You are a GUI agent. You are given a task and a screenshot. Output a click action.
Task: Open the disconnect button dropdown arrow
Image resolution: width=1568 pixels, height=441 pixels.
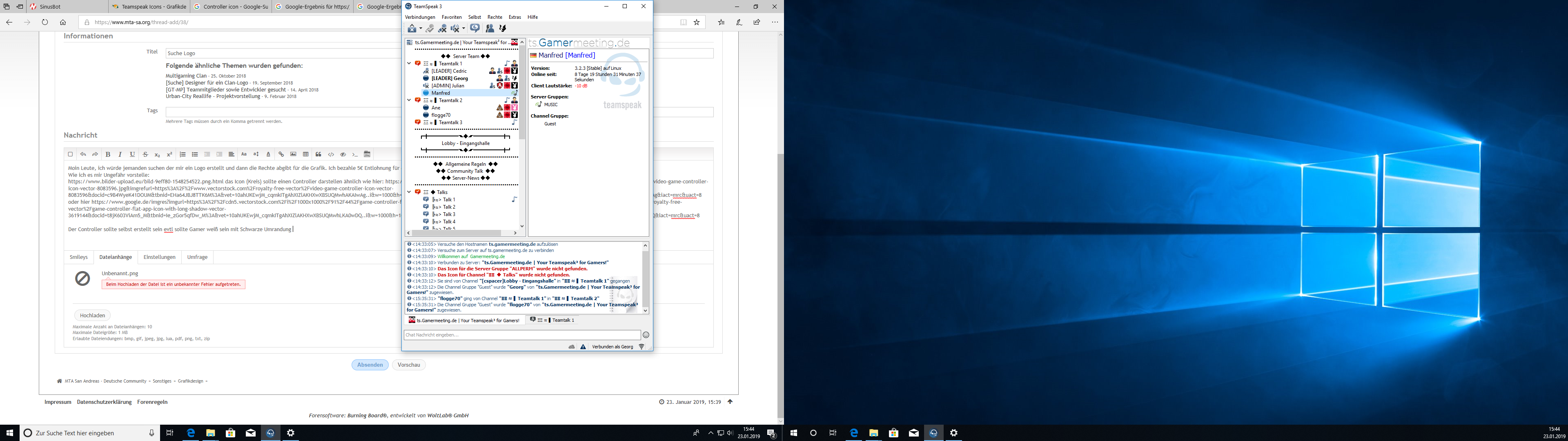(421, 29)
